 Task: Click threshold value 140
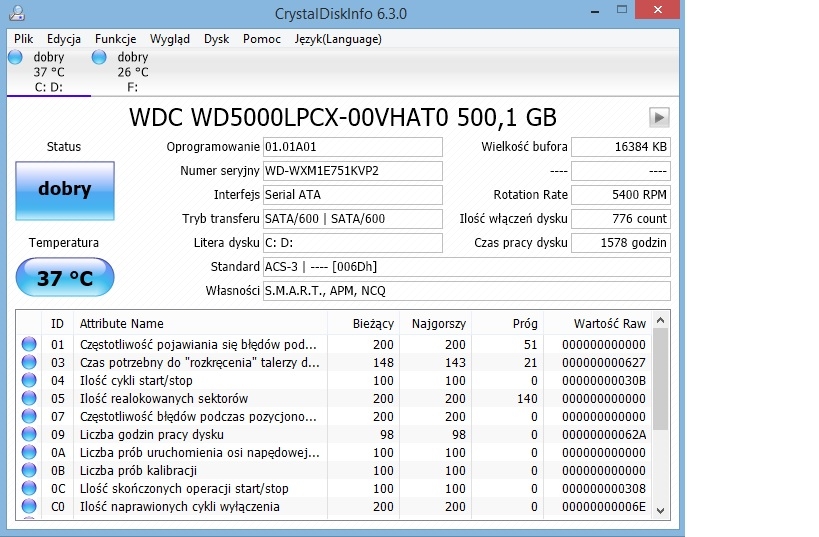click(x=527, y=398)
